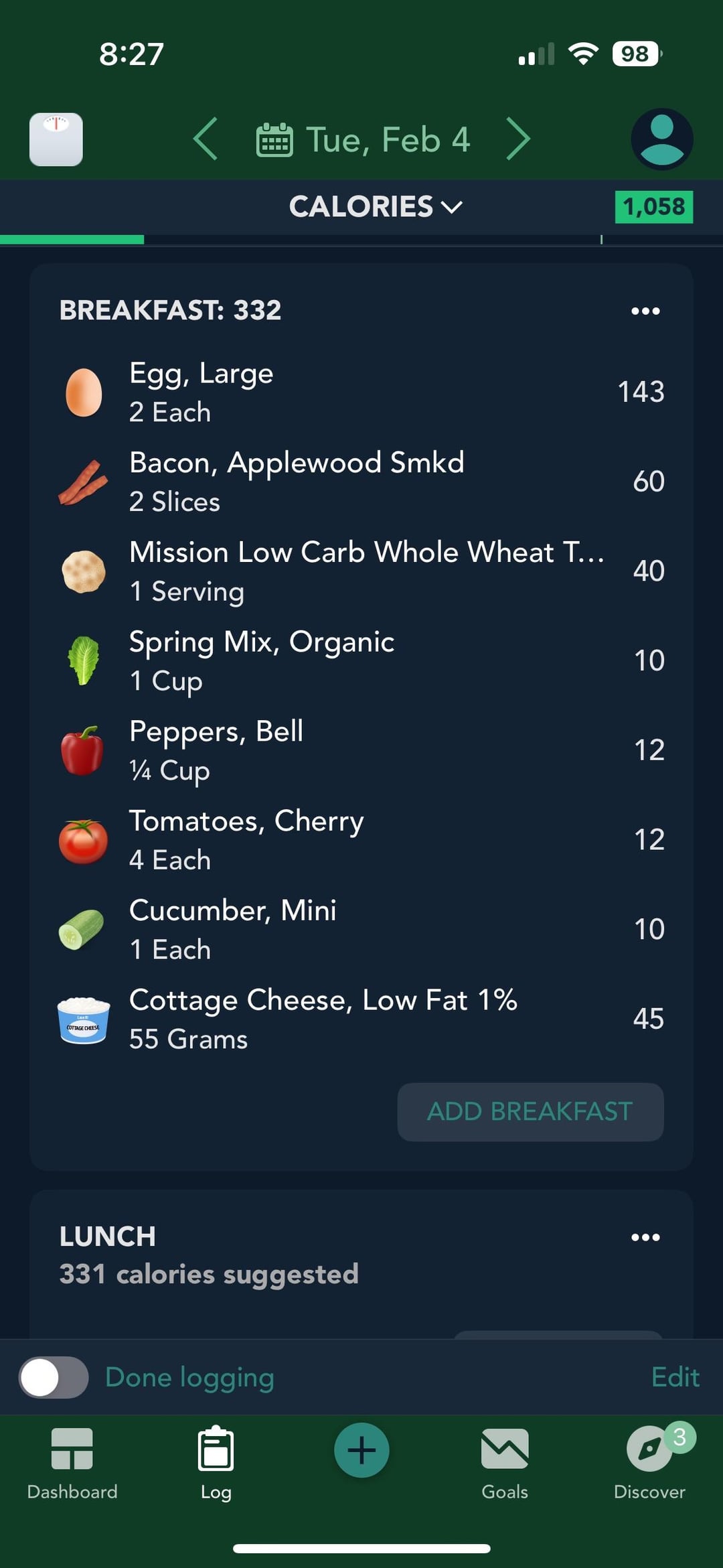Switch to the Log tab
The image size is (723, 1568).
coord(216,1464)
